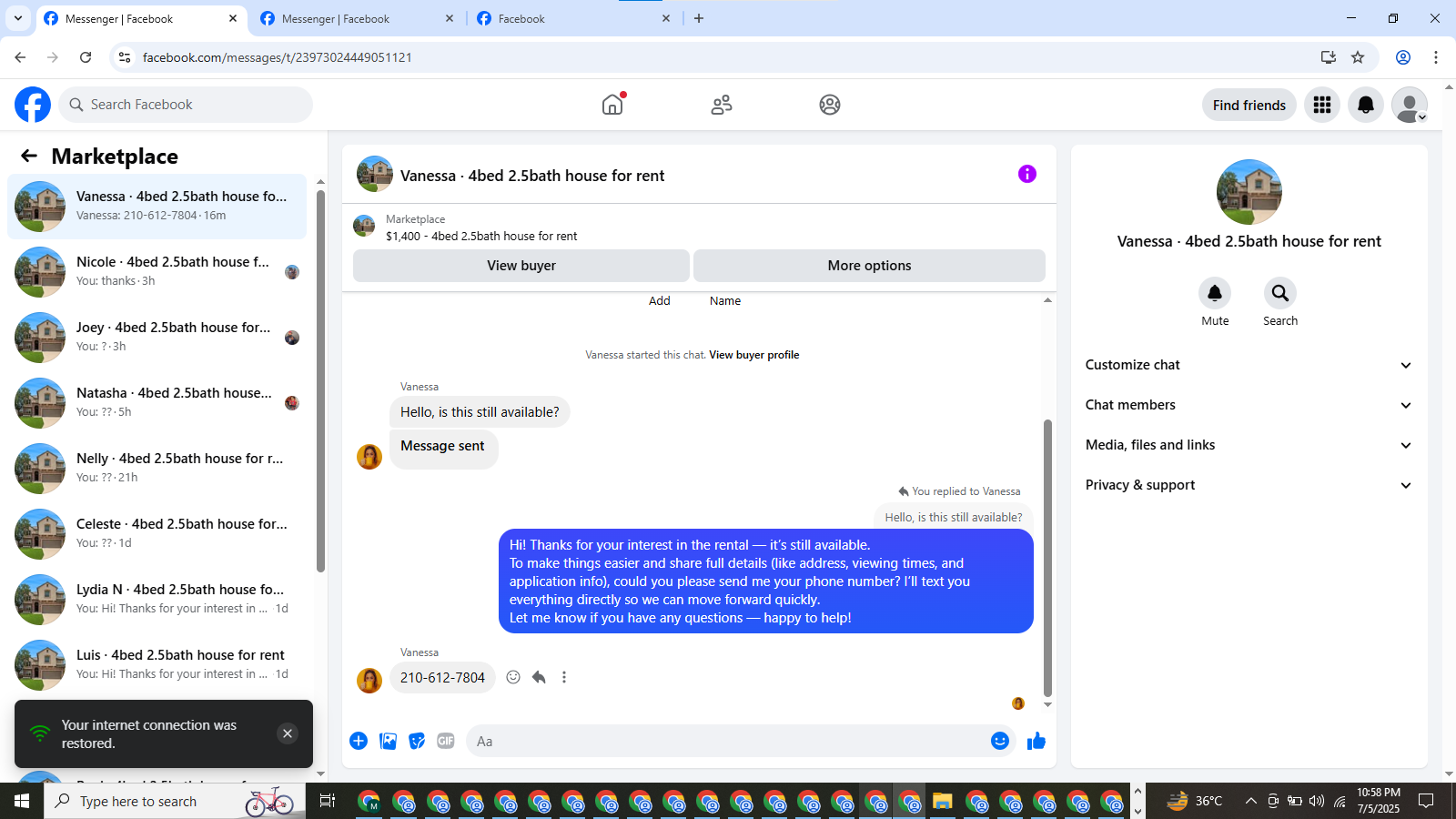Open more actions plus icon

click(x=359, y=741)
